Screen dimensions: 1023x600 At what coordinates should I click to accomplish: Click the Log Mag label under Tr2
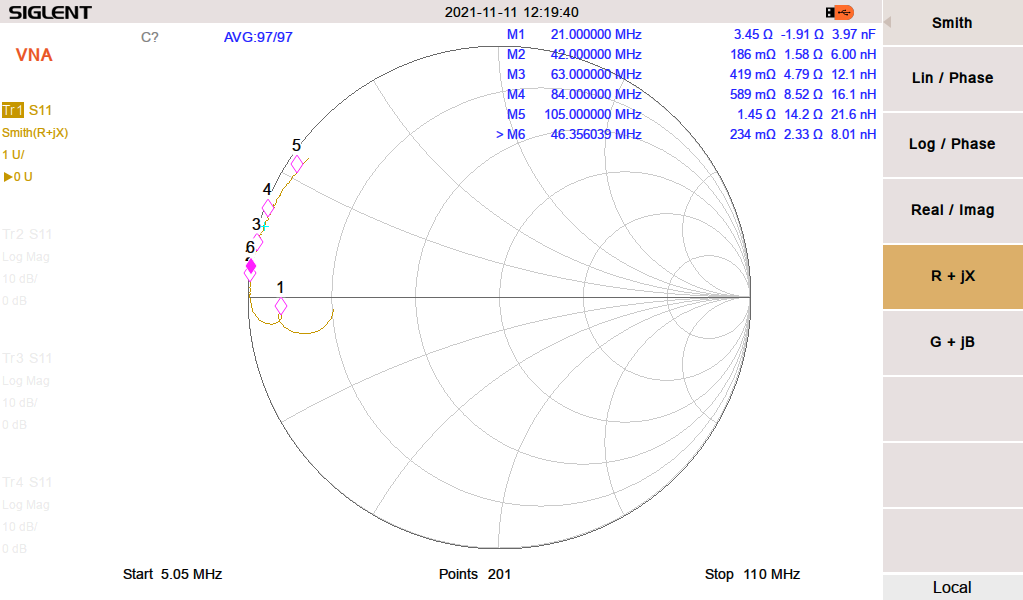(x=26, y=256)
